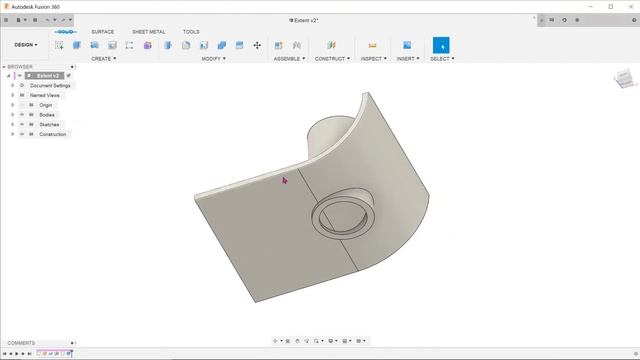Select the Extent v2 document tab
The image size is (640, 360).
[x=303, y=20]
